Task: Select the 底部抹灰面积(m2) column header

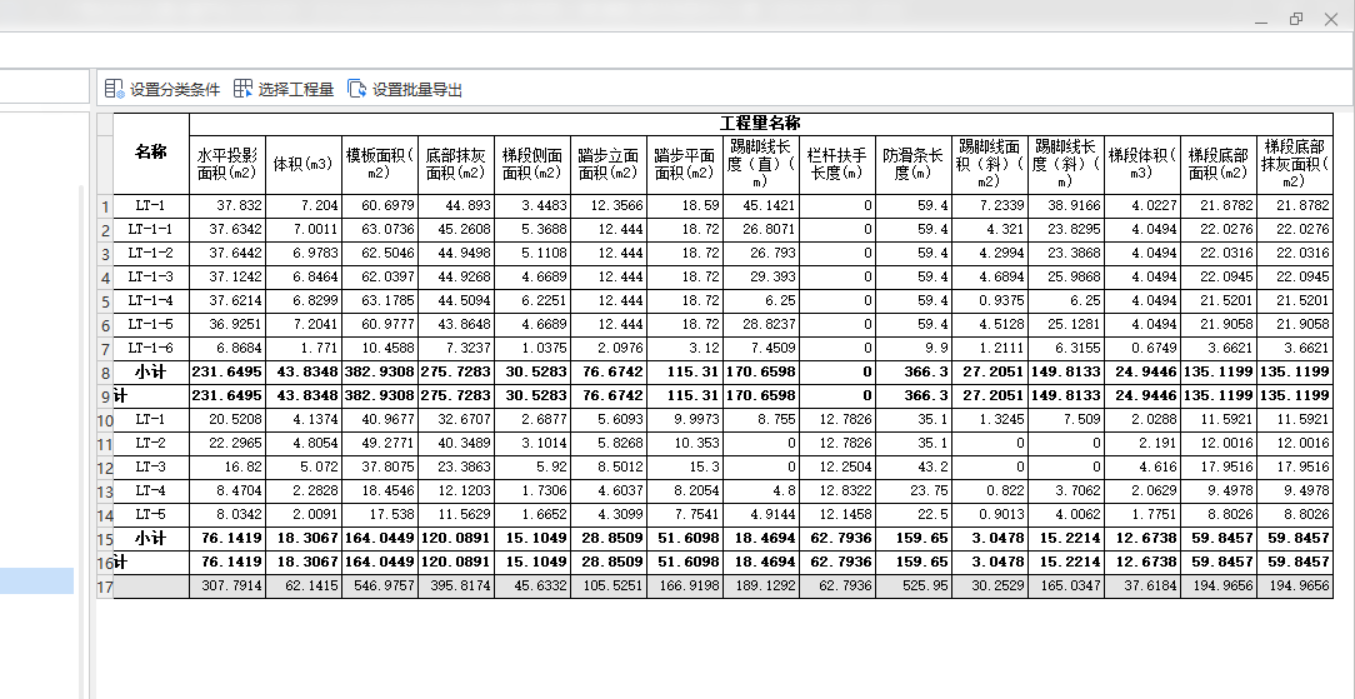Action: tap(456, 165)
